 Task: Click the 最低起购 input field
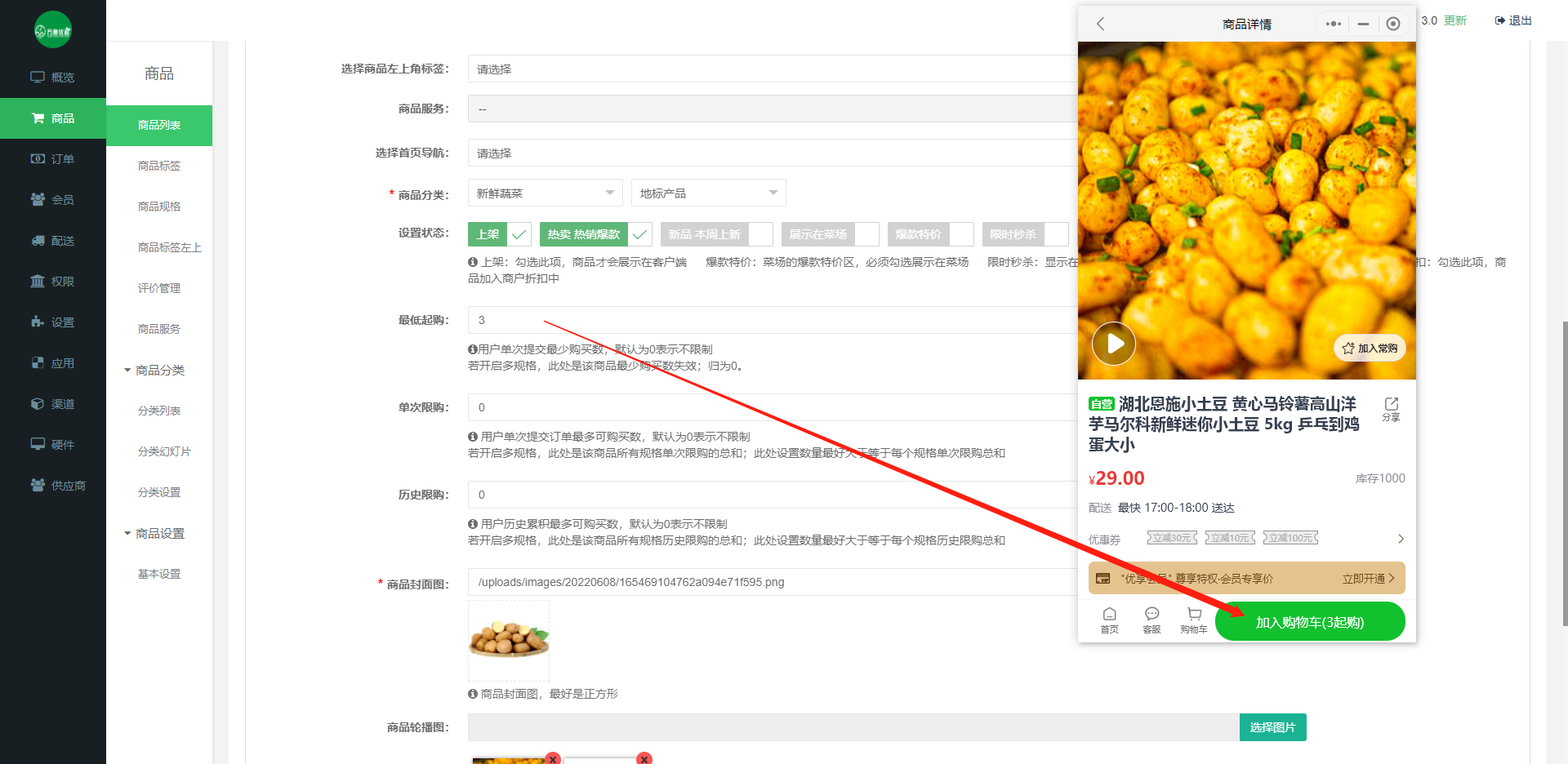coord(768,320)
